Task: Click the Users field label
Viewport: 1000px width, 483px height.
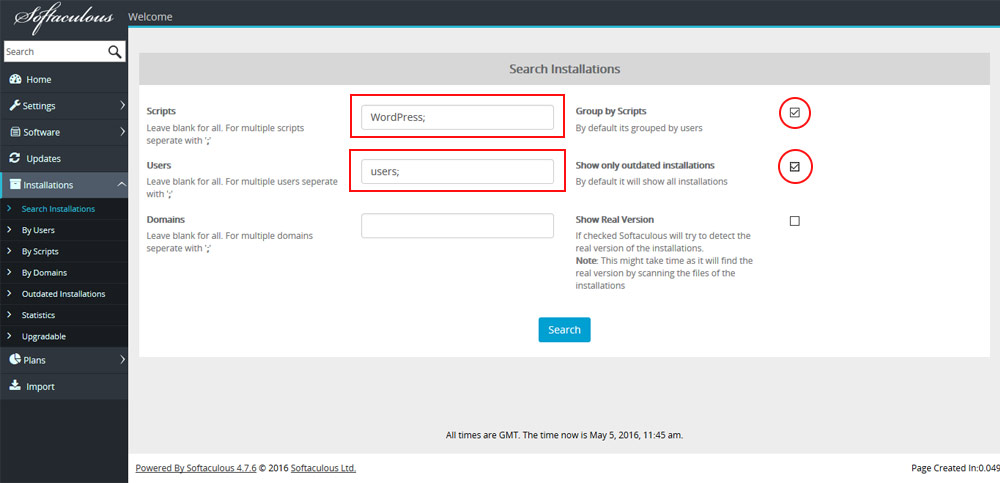Action: [x=158, y=165]
